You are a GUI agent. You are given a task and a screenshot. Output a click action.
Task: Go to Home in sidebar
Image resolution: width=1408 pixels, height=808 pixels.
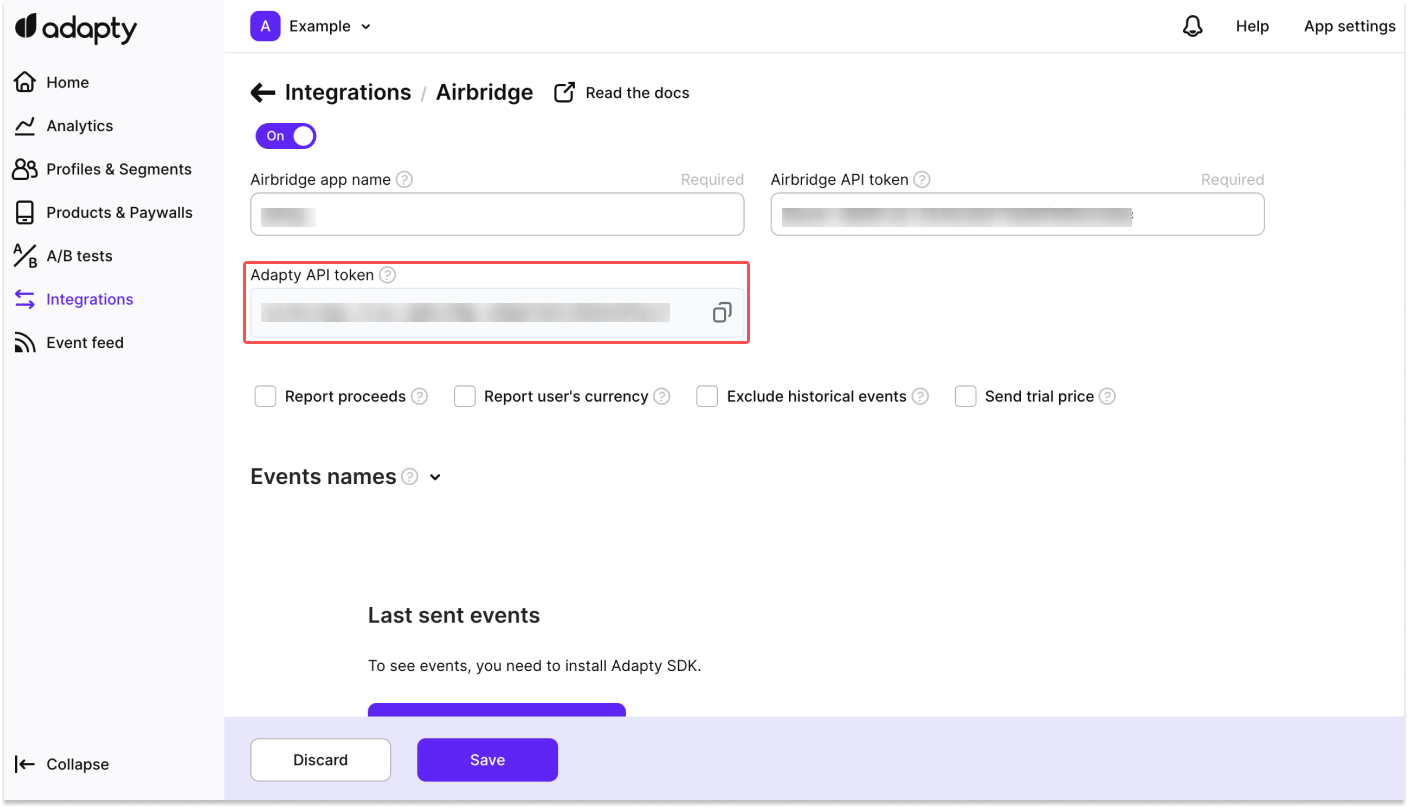tap(52, 82)
